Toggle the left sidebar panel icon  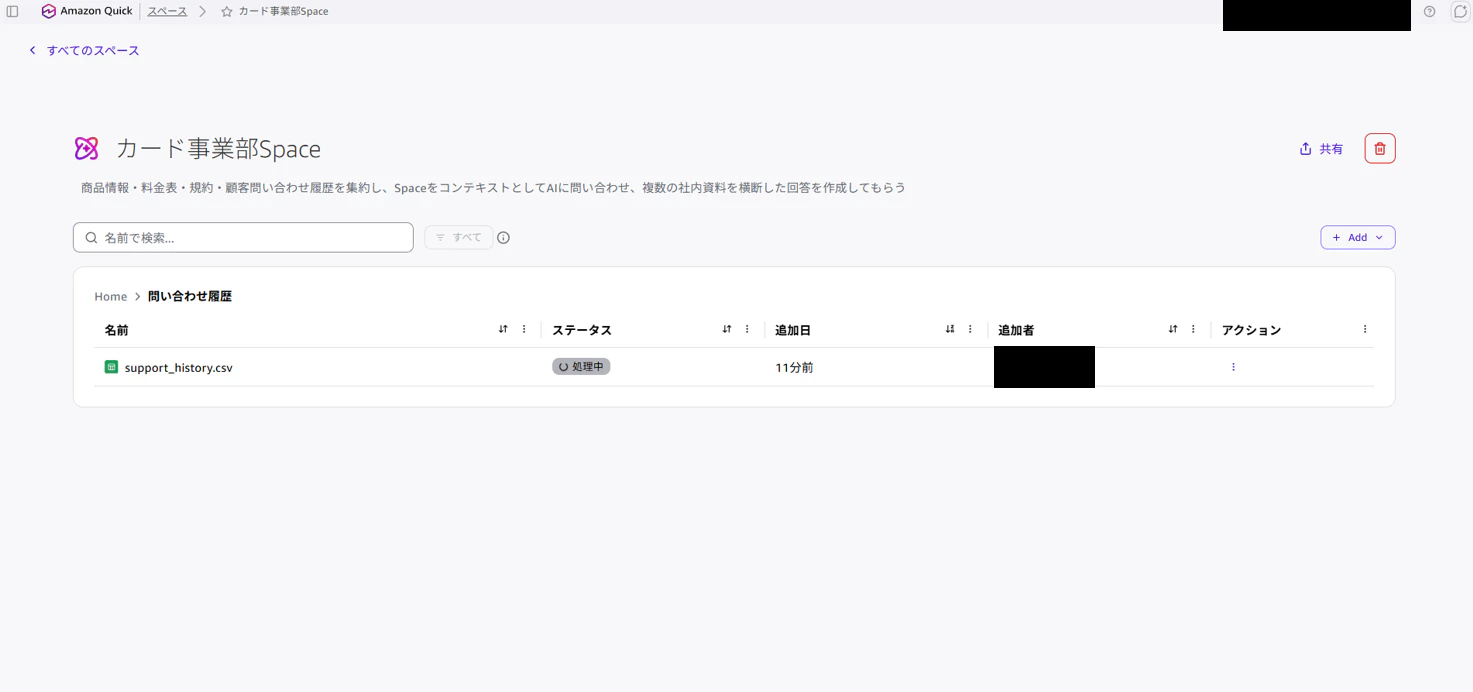[13, 11]
